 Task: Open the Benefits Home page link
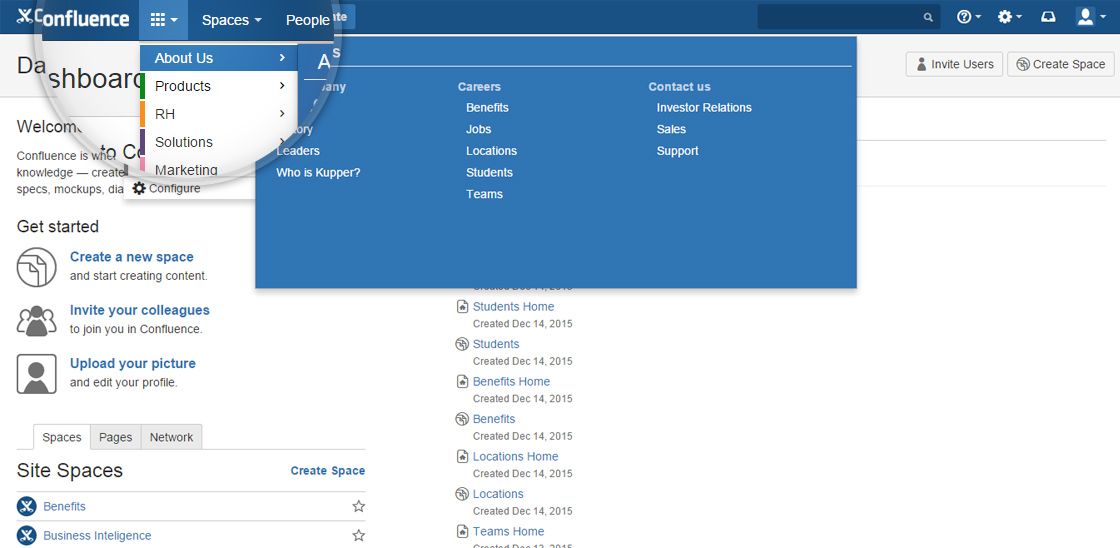coord(511,382)
